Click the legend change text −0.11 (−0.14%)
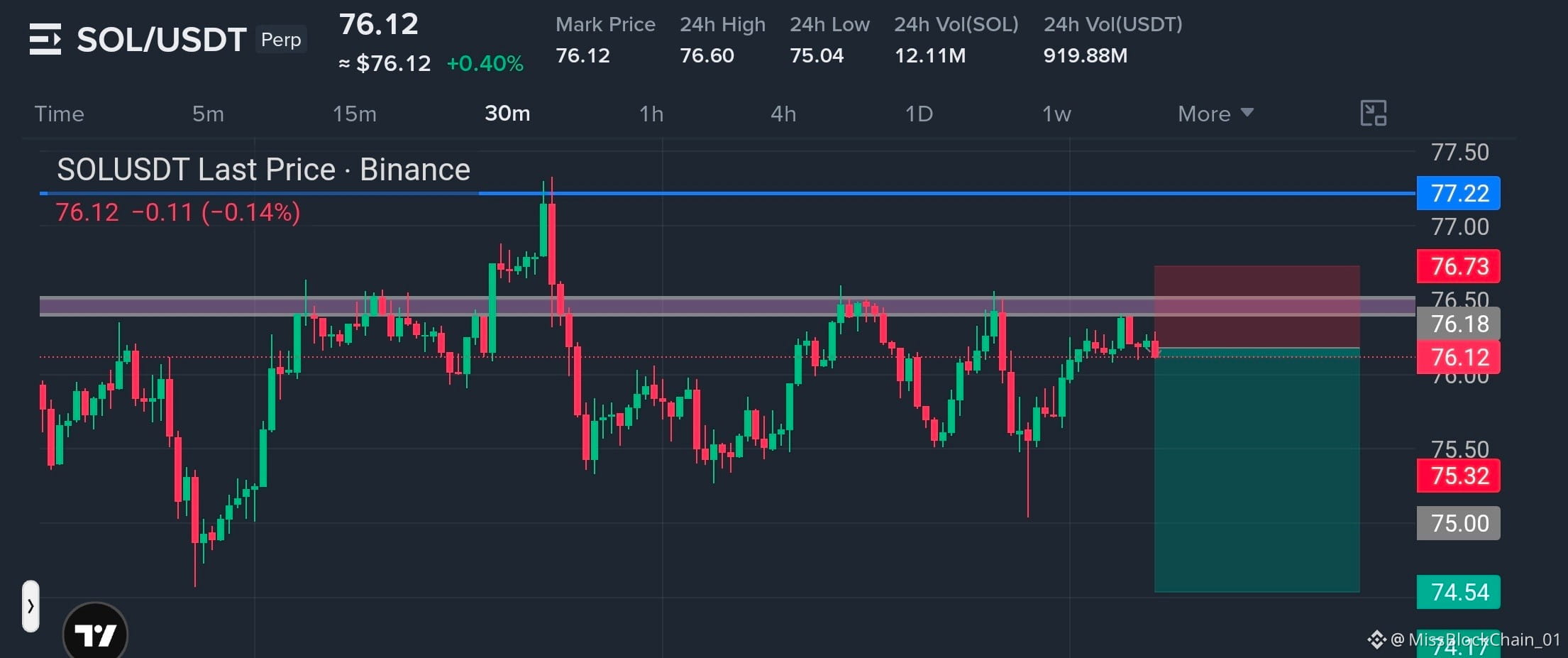Image resolution: width=1568 pixels, height=658 pixels. pyautogui.click(x=216, y=212)
